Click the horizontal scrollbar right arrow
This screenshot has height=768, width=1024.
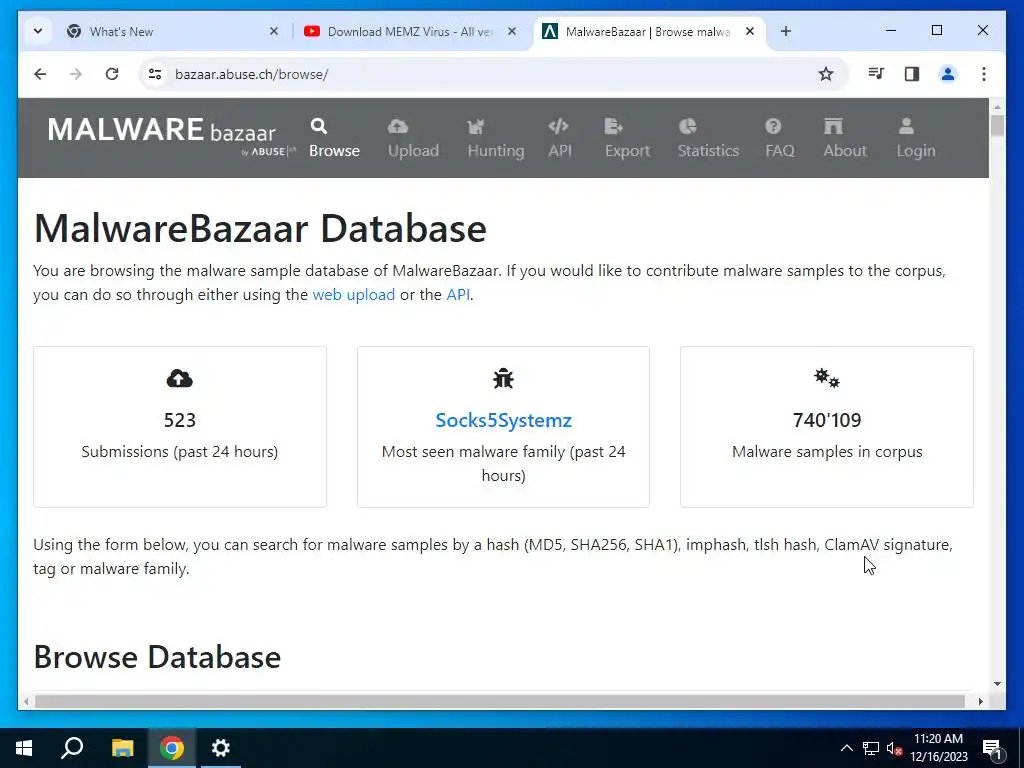(980, 701)
